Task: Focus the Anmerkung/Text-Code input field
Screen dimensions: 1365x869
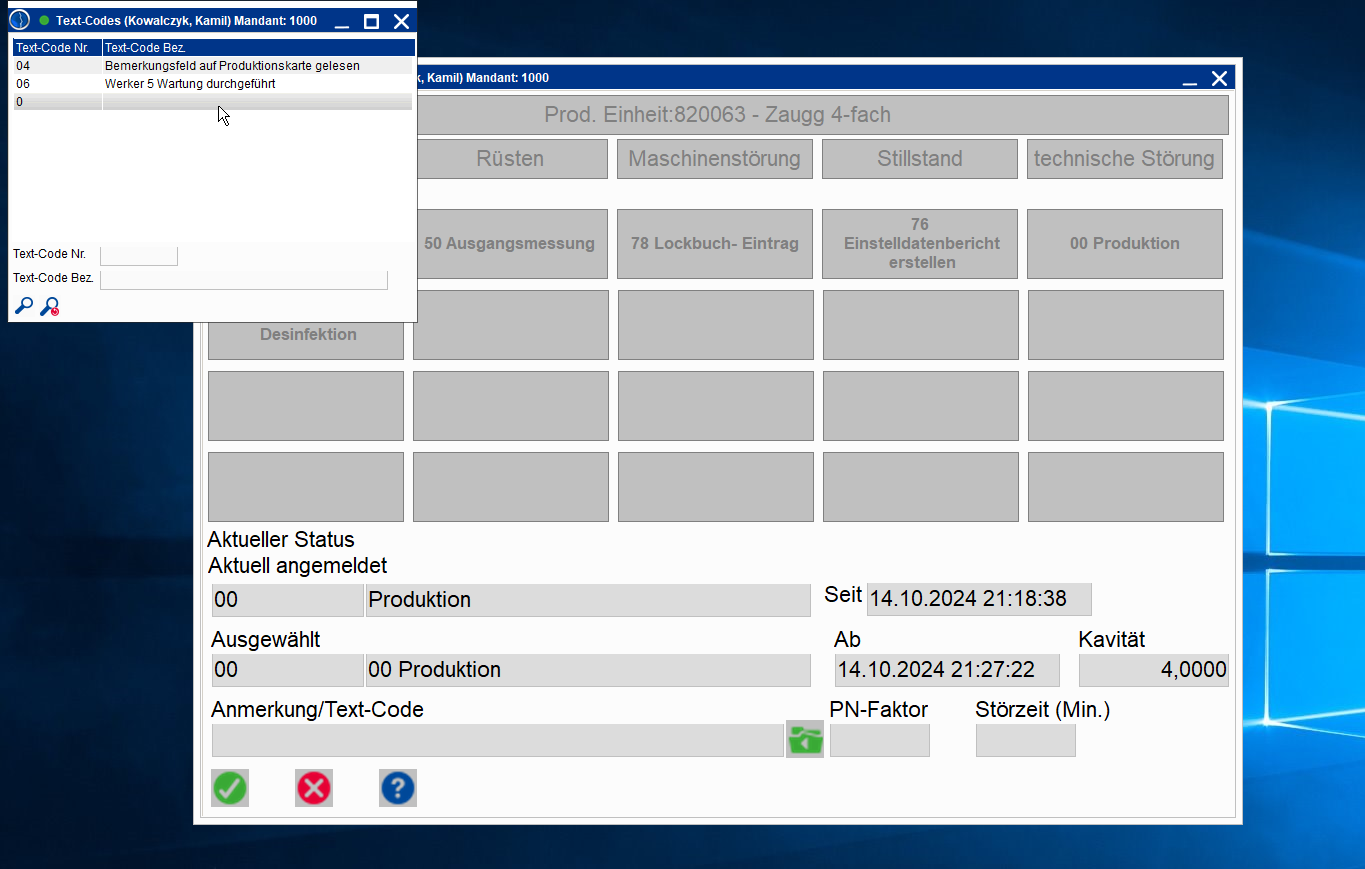Action: [497, 741]
